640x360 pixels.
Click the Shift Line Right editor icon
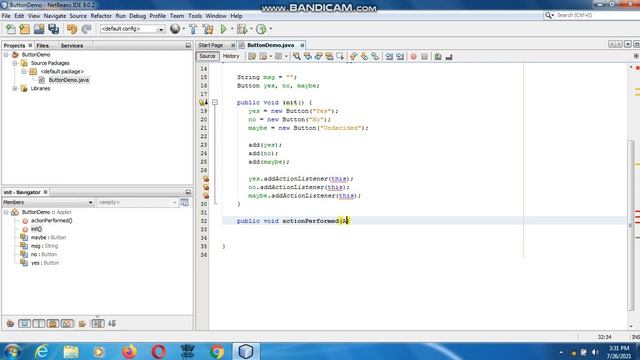[400, 57]
